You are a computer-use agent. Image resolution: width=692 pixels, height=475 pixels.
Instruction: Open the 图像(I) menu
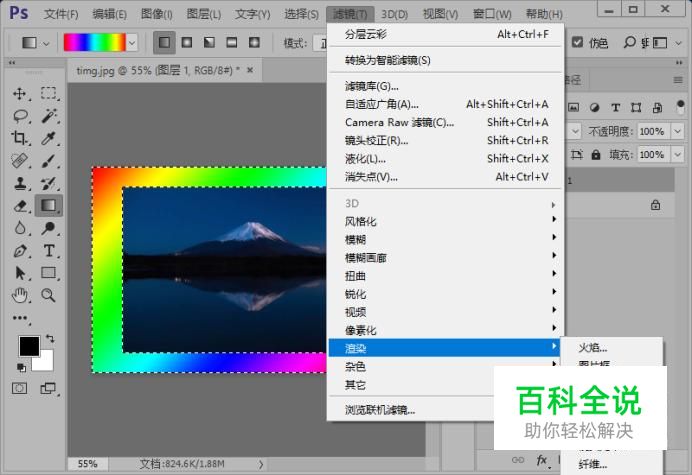(x=157, y=14)
